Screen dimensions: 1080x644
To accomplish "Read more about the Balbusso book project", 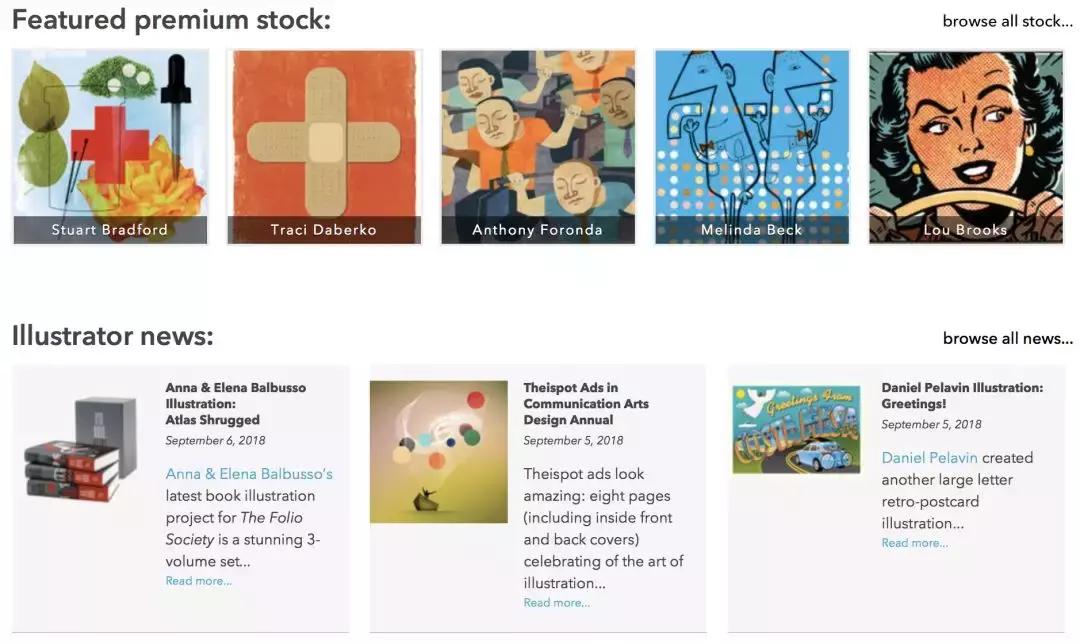I will click(x=198, y=581).
